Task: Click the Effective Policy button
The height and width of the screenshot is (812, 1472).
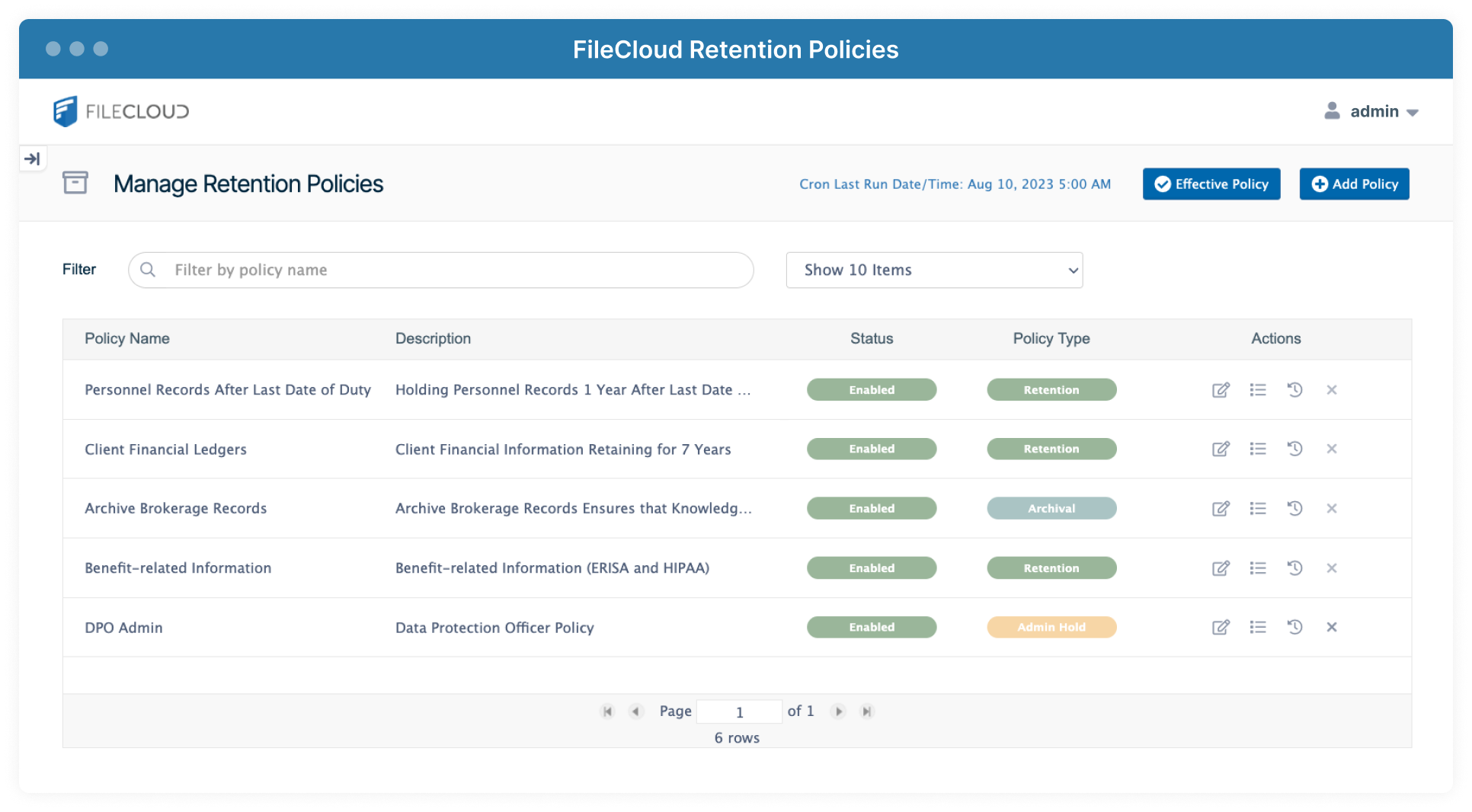Action: [1211, 184]
